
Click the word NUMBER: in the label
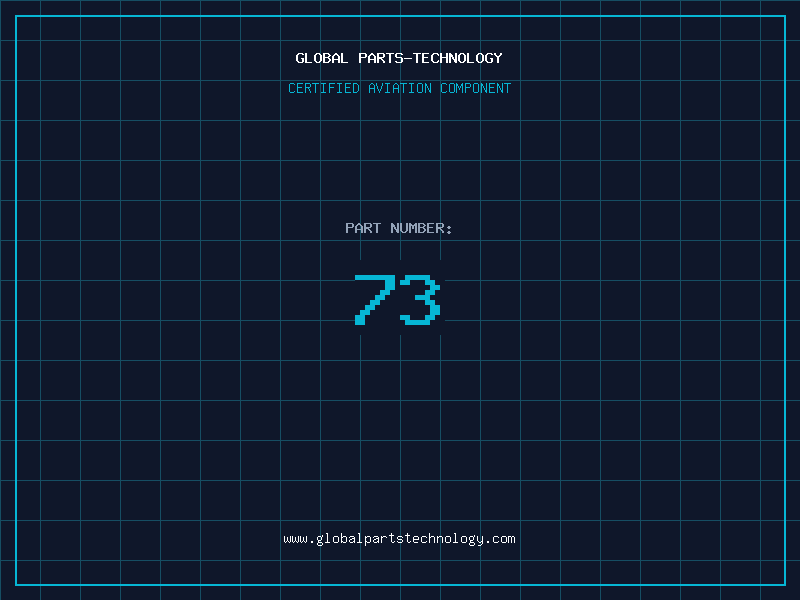pyautogui.click(x=421, y=229)
